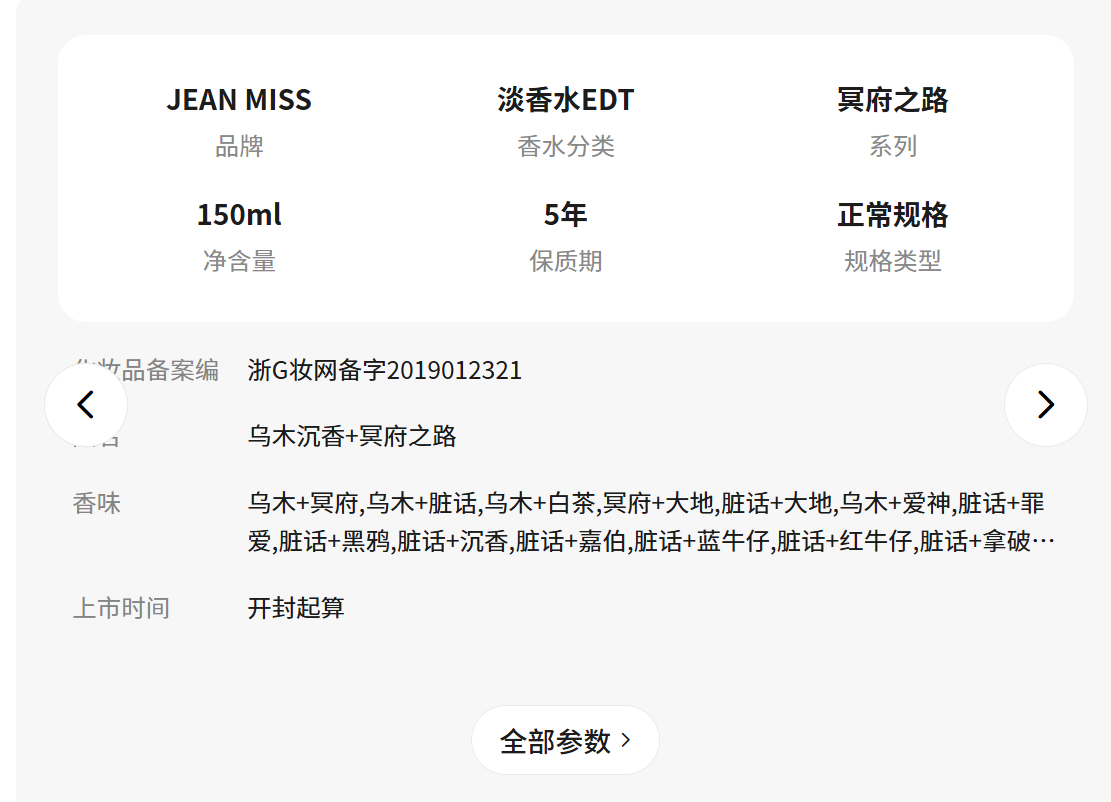
Task: Select the 正常规格 specification type value
Action: tap(892, 215)
